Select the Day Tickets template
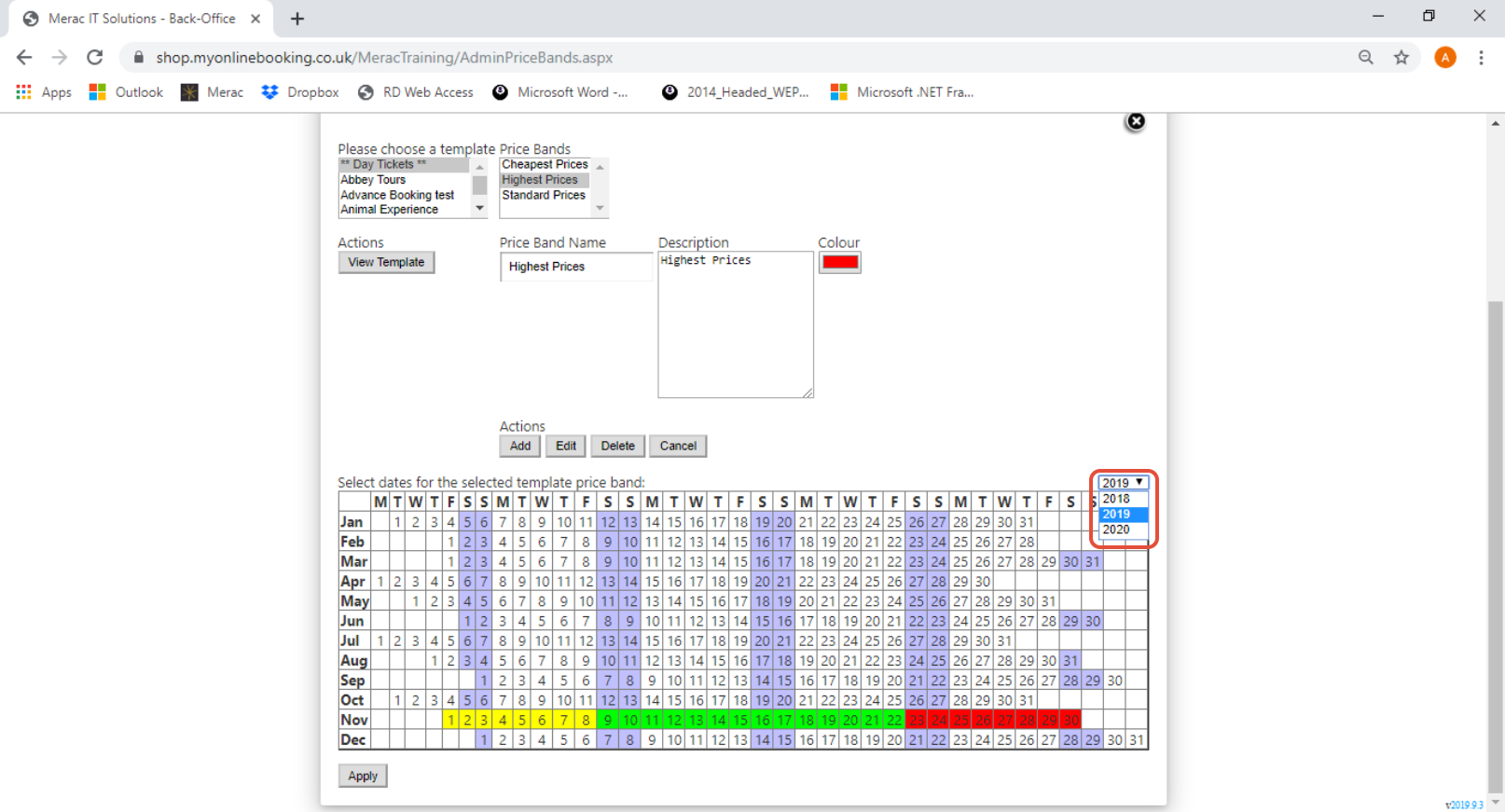 pos(404,165)
